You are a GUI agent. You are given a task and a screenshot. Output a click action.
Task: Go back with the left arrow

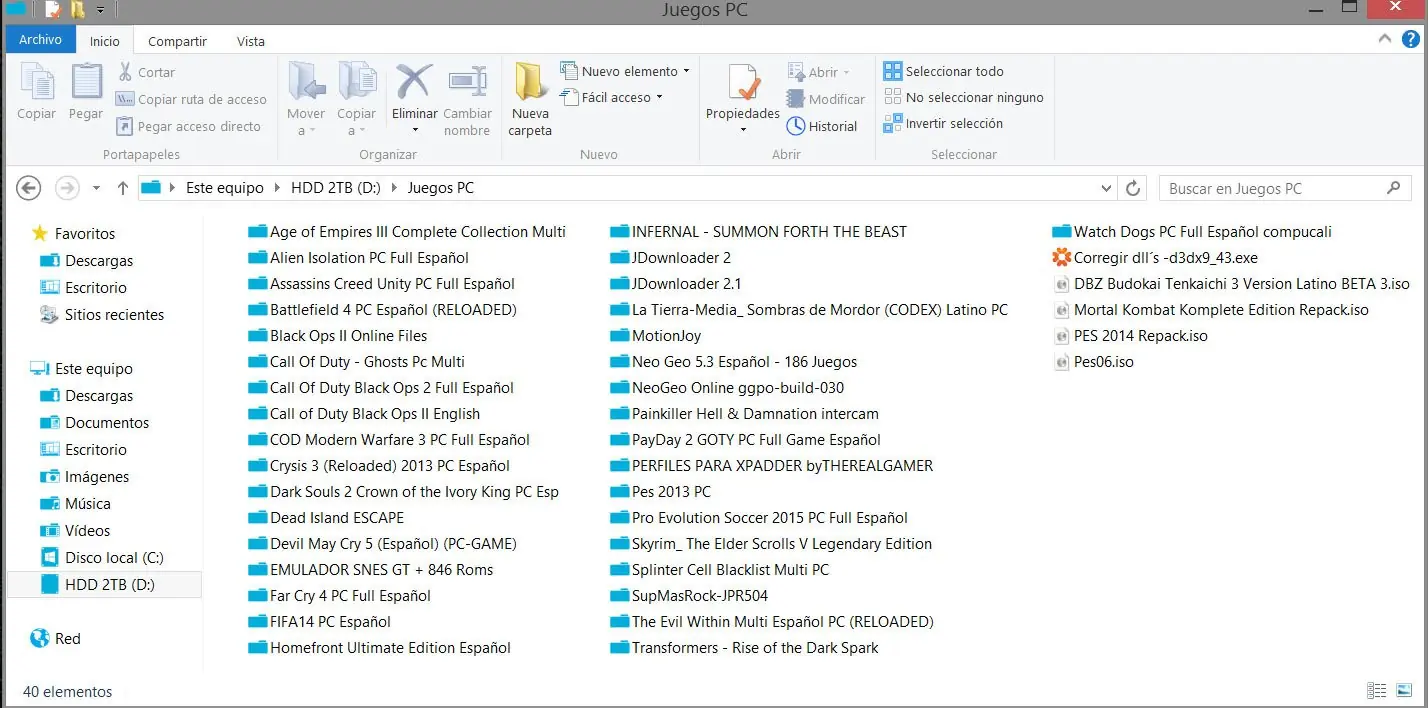click(x=29, y=188)
